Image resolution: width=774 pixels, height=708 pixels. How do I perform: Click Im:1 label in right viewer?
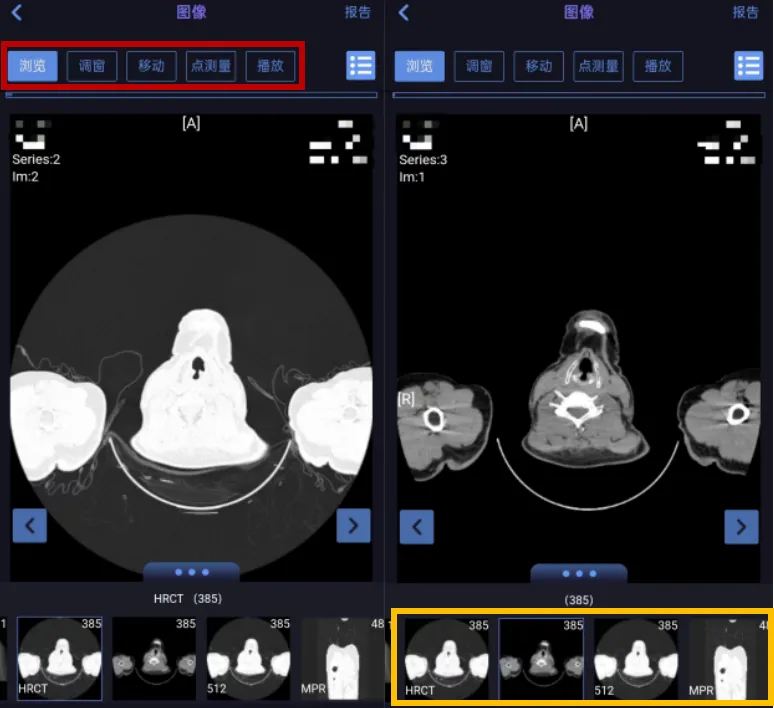(x=412, y=177)
